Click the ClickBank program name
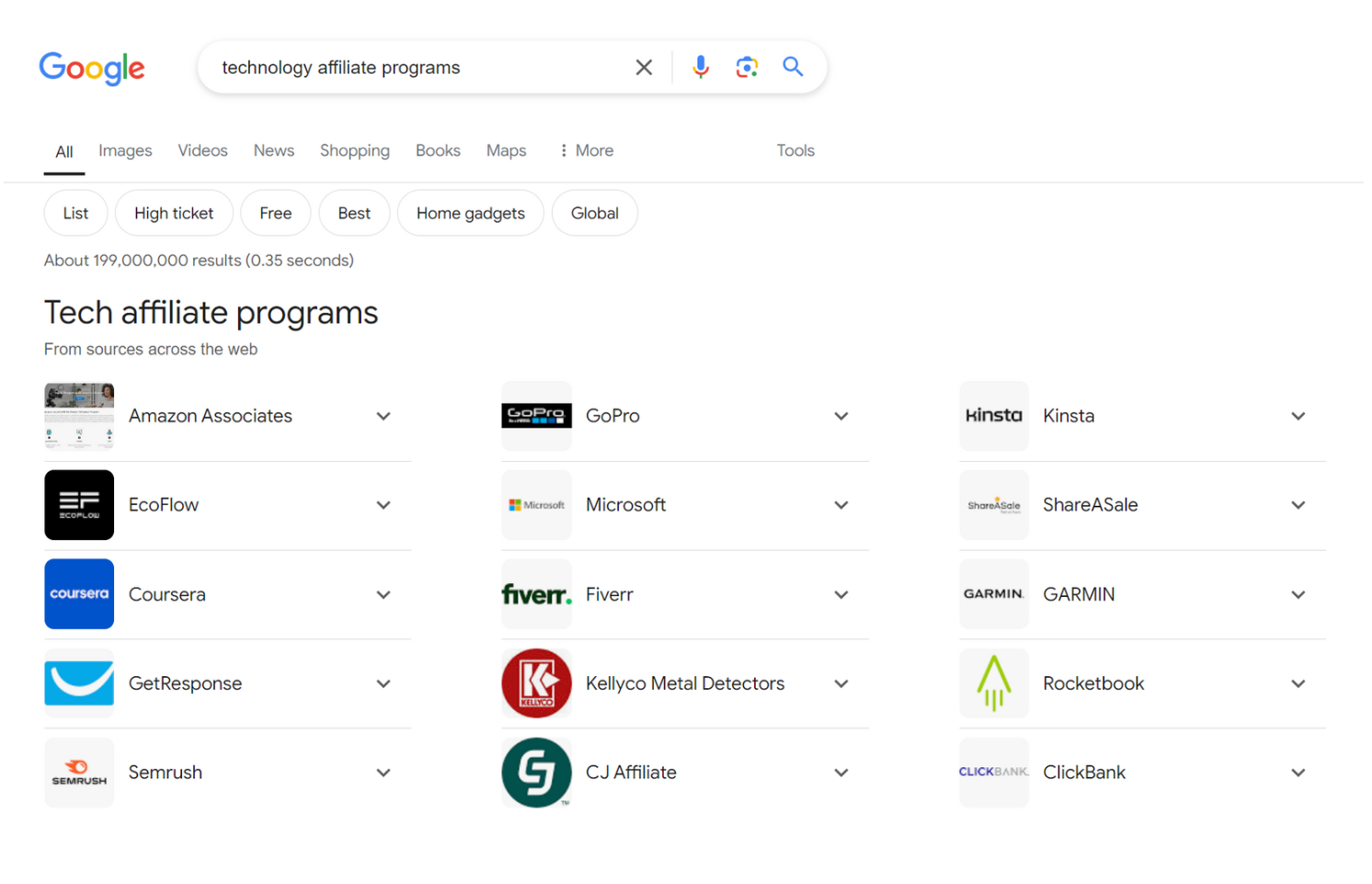The height and width of the screenshot is (884, 1372). pos(1084,773)
